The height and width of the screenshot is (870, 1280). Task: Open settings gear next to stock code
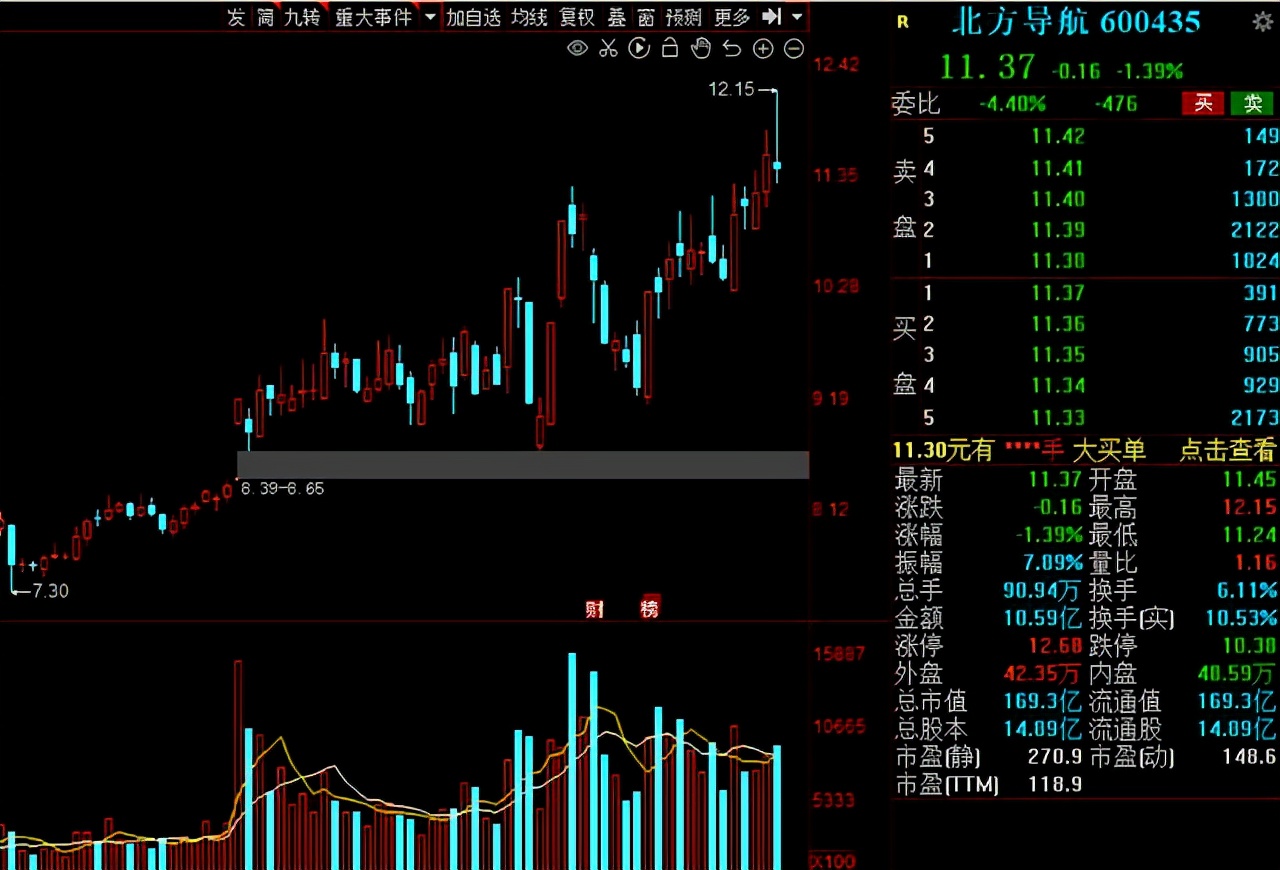(1263, 21)
